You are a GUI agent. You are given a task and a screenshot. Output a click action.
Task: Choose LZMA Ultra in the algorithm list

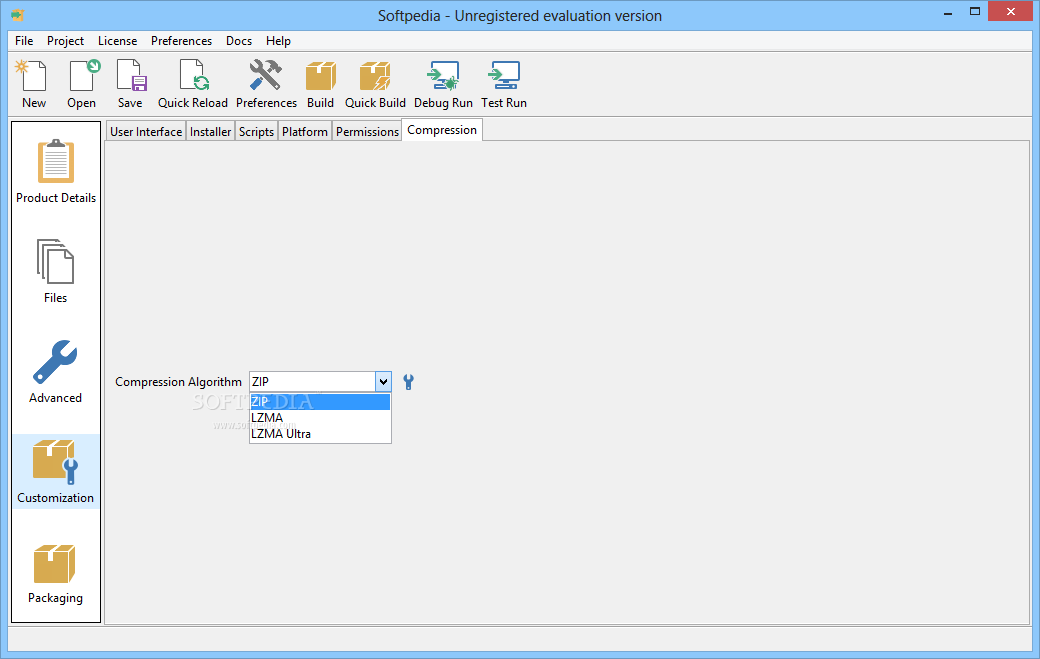(320, 434)
